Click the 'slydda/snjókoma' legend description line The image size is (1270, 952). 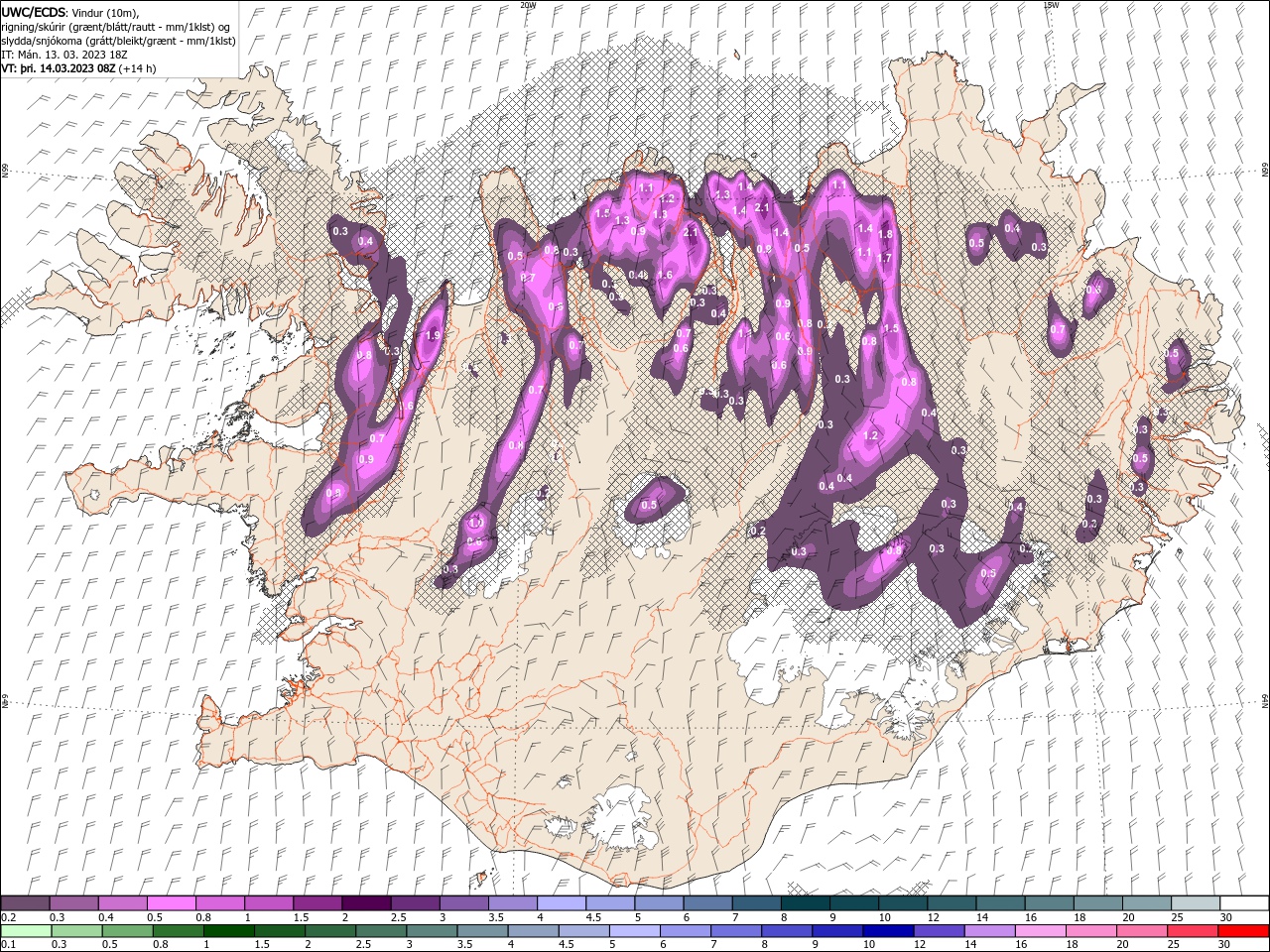click(x=119, y=41)
